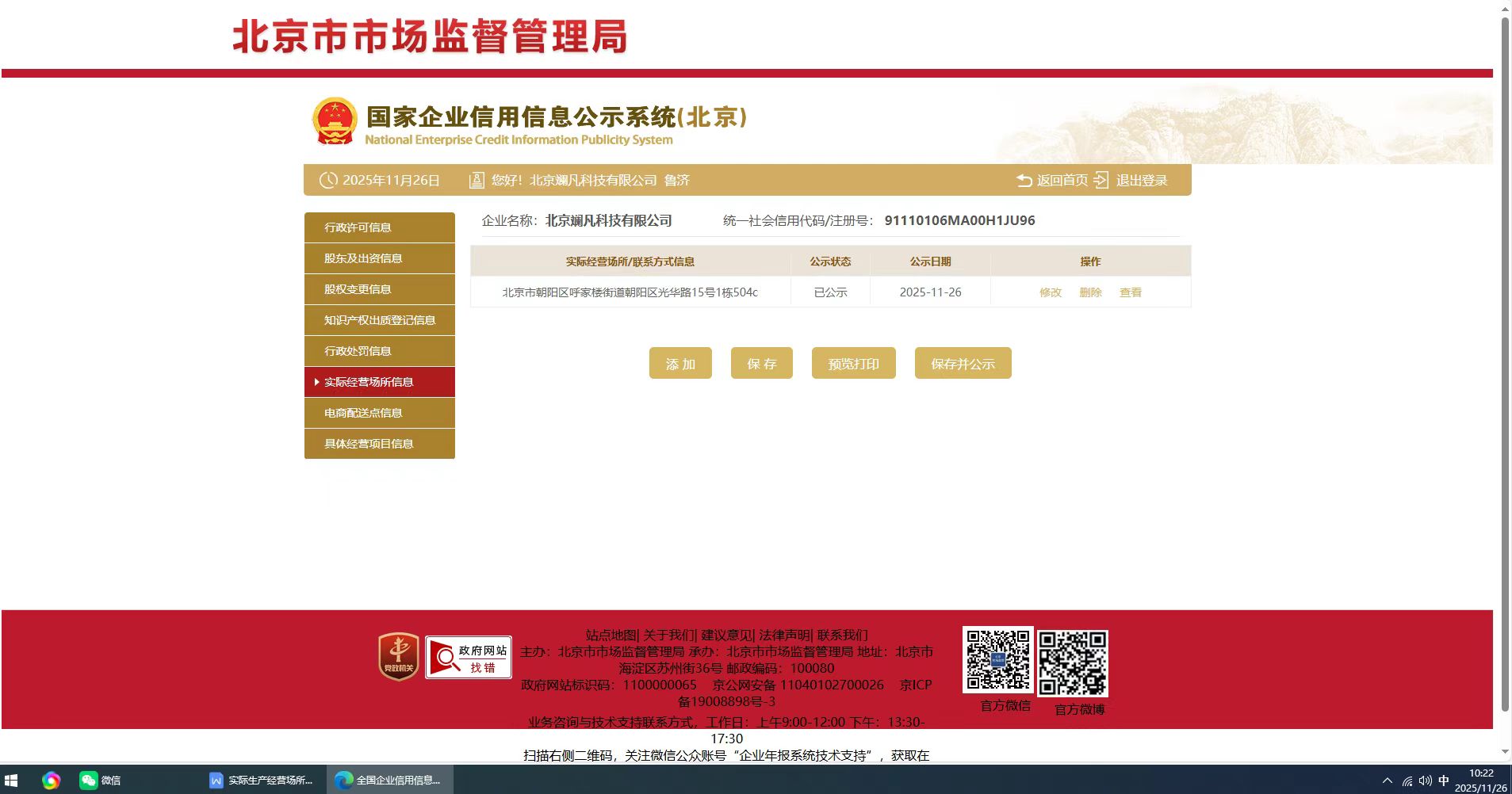Screen dimensions: 1512x794
Task: Click the credit code 91110106MA00H1JU96
Action: 960,220
